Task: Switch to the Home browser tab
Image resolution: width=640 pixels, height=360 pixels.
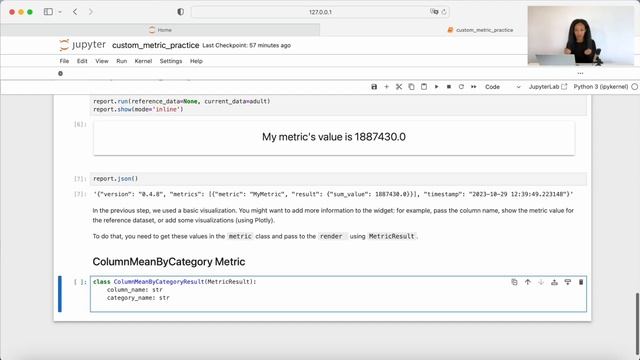Action: 160,30
